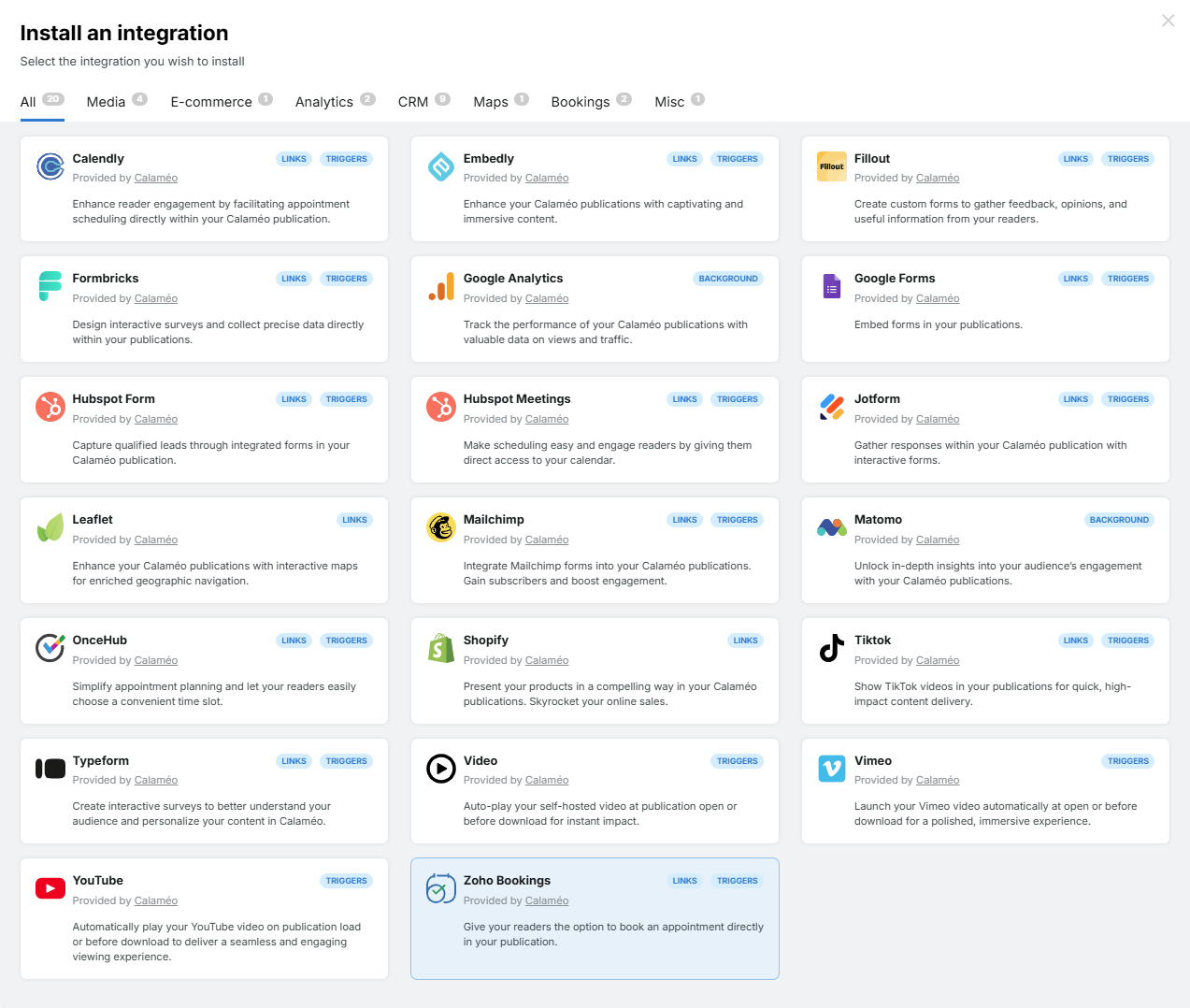Viewport: 1190px width, 1008px height.
Task: Close the Install an integration dialog
Action: point(1168,21)
